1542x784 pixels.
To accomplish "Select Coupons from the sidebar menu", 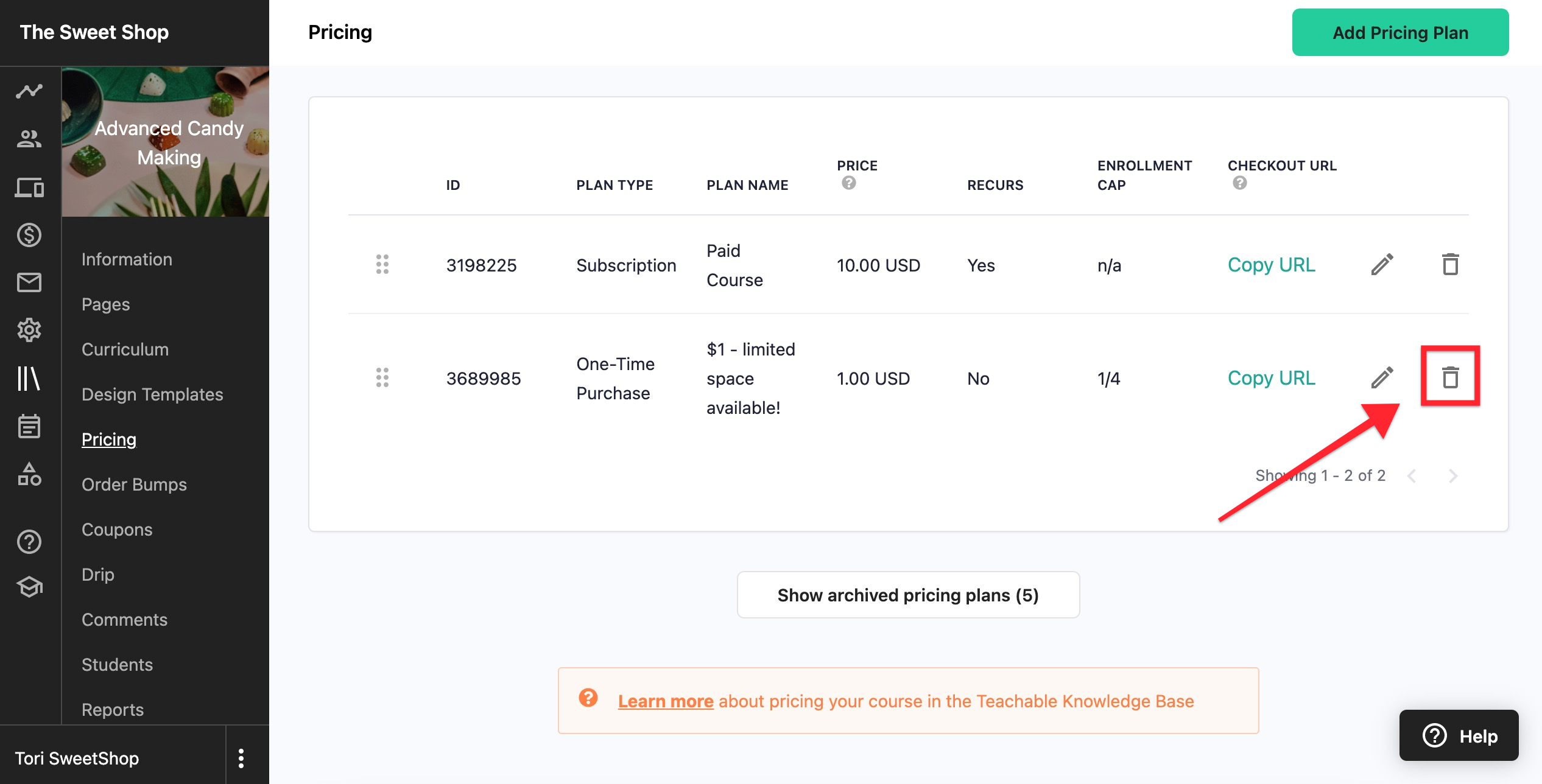I will 117,528.
